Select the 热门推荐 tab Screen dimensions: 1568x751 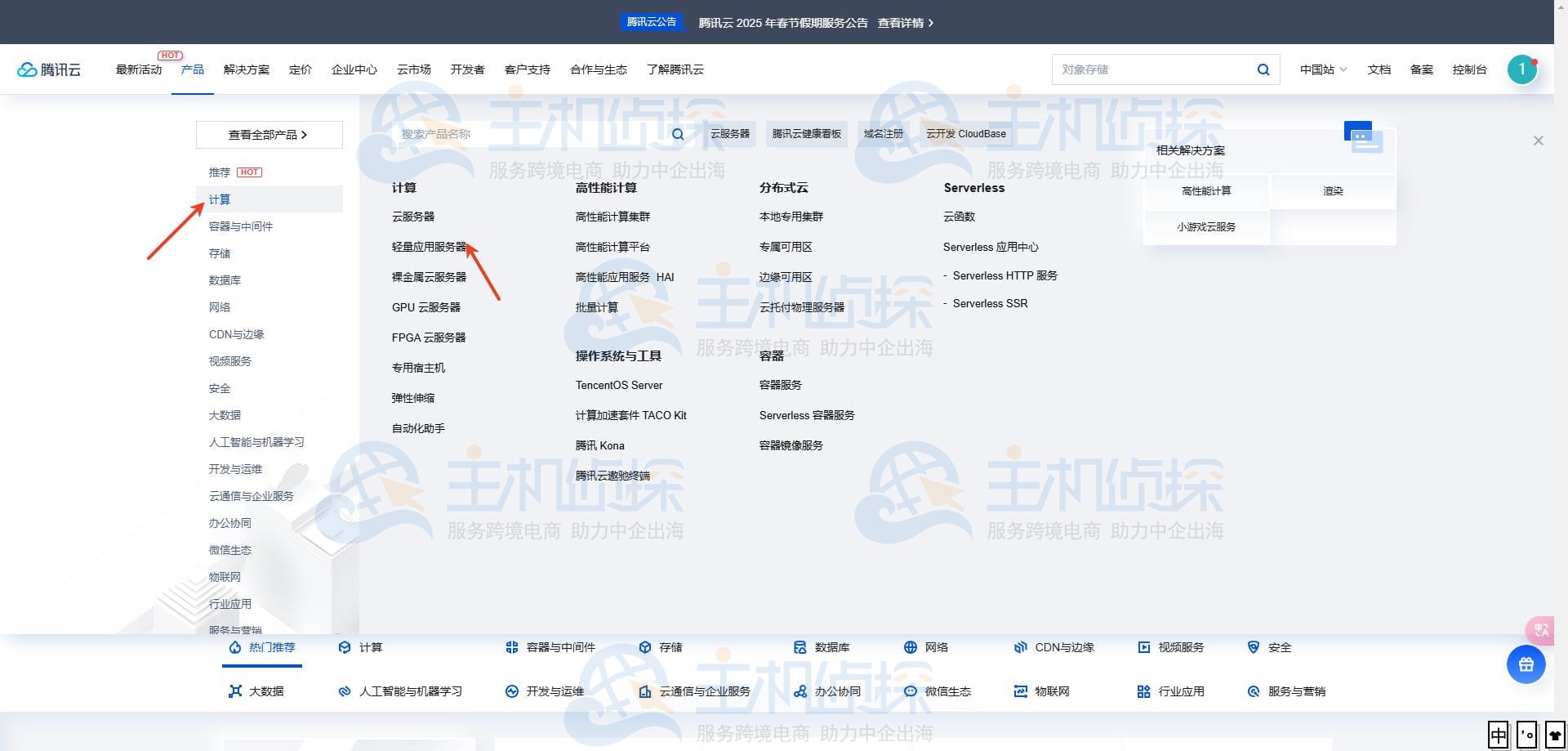point(262,647)
